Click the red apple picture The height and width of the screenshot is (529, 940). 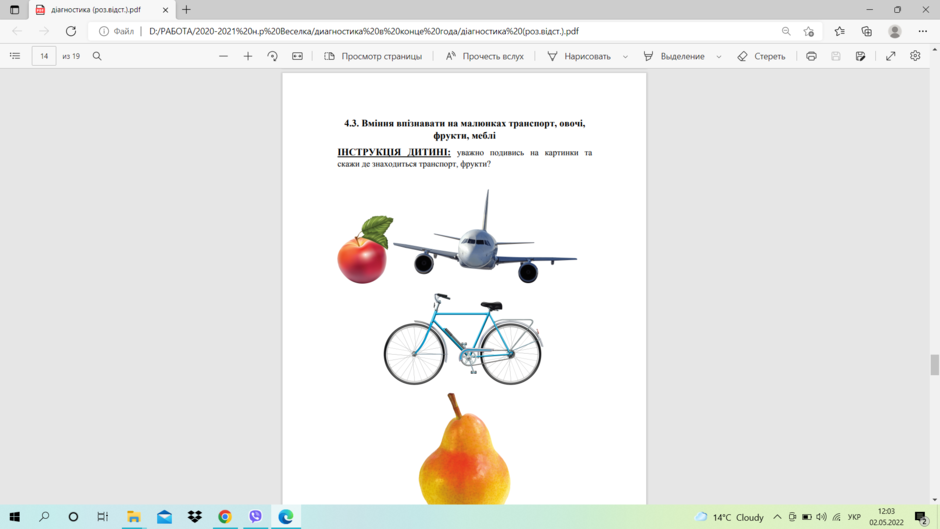364,250
